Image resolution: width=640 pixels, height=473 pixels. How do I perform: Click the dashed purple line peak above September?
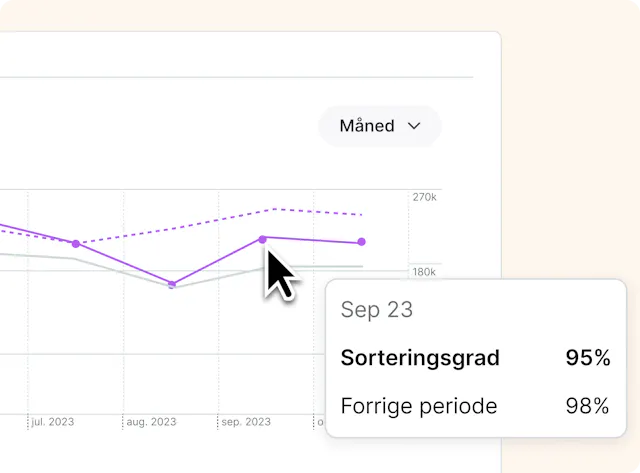pyautogui.click(x=272, y=210)
